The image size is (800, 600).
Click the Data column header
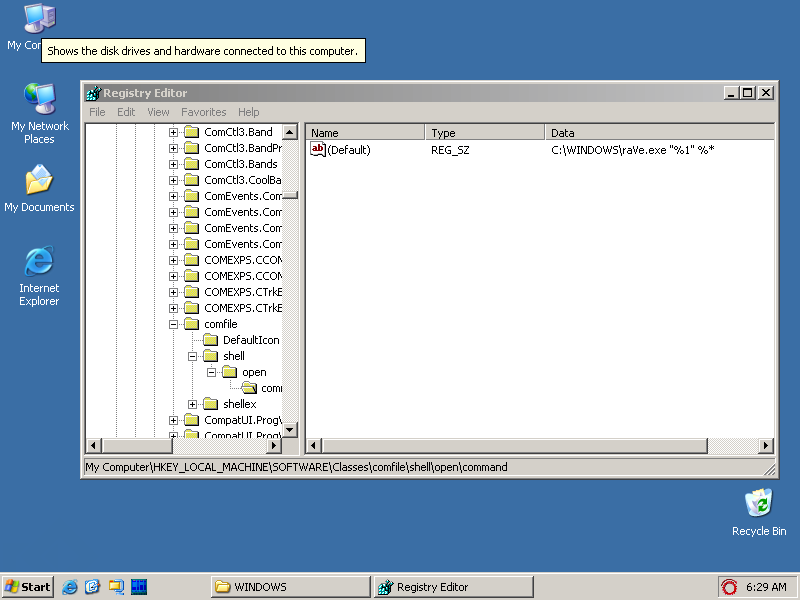click(660, 133)
